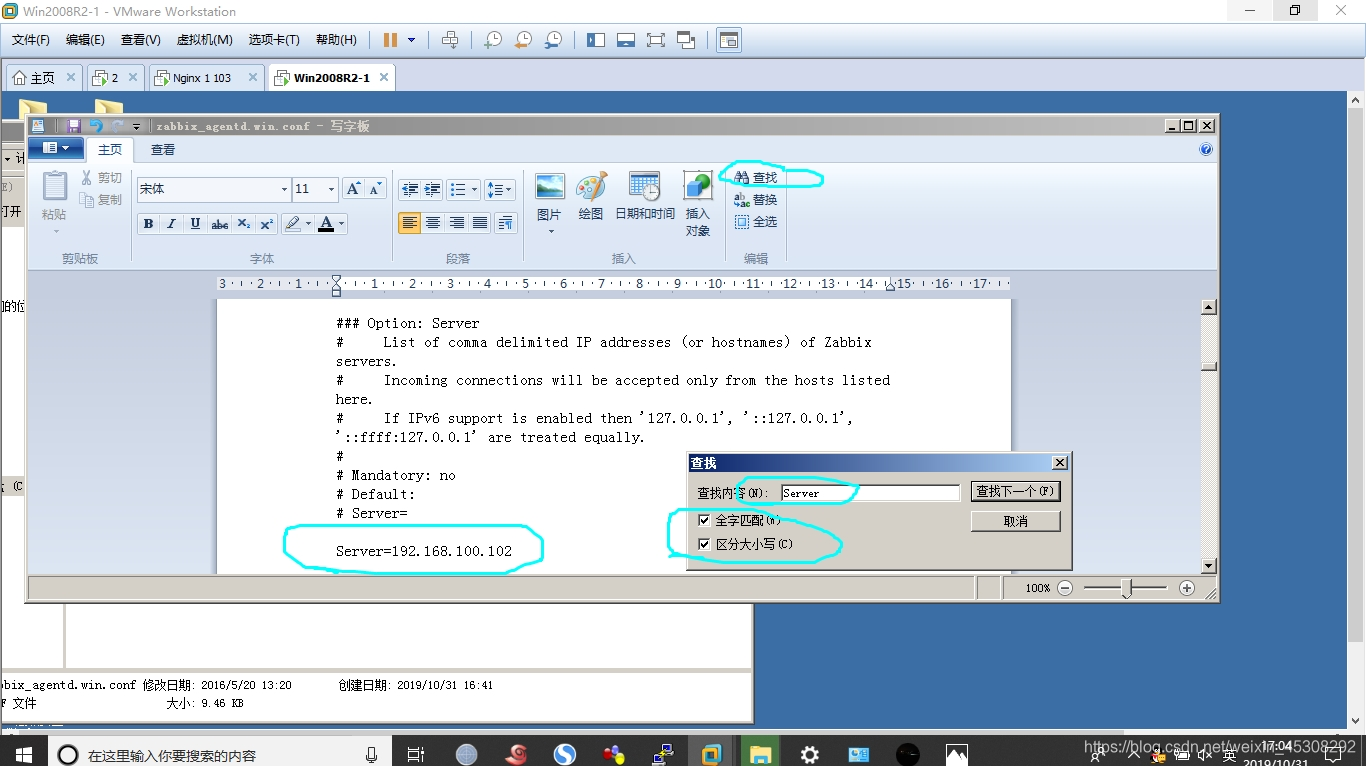Click Cancel (取消) in Find dialog
This screenshot has width=1366, height=766.
point(1015,521)
